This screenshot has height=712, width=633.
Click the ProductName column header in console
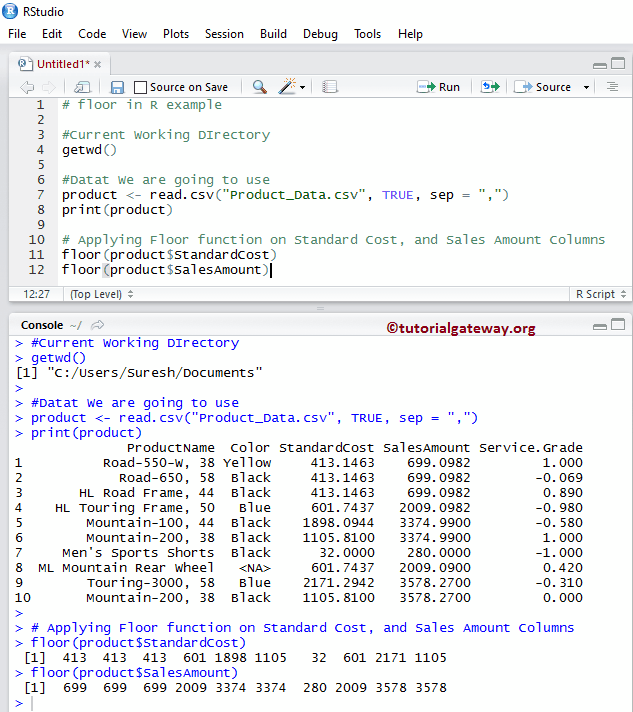[x=171, y=448]
